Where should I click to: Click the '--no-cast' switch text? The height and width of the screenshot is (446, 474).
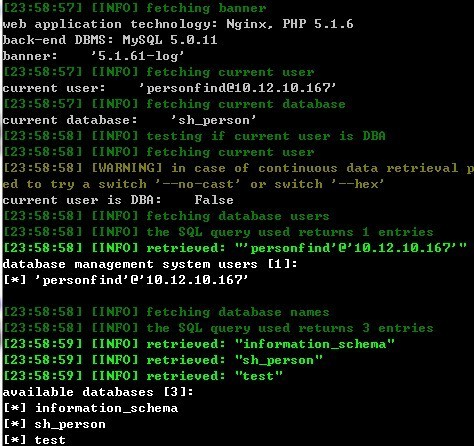click(197, 184)
